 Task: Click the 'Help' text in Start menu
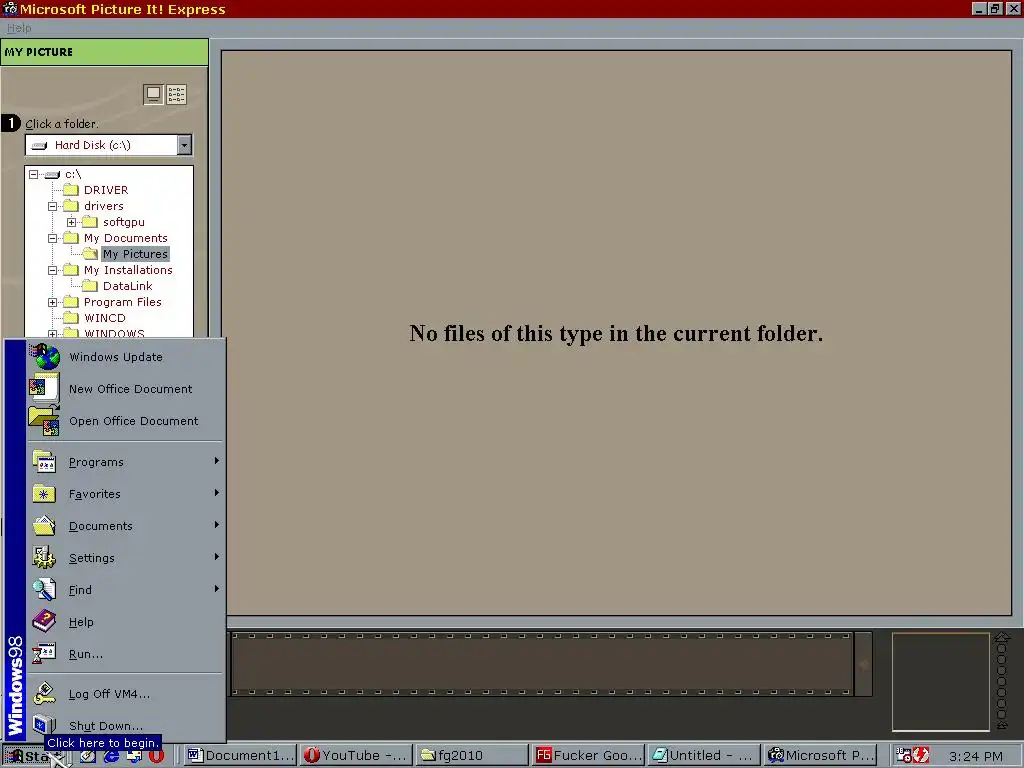pyautogui.click(x=81, y=622)
